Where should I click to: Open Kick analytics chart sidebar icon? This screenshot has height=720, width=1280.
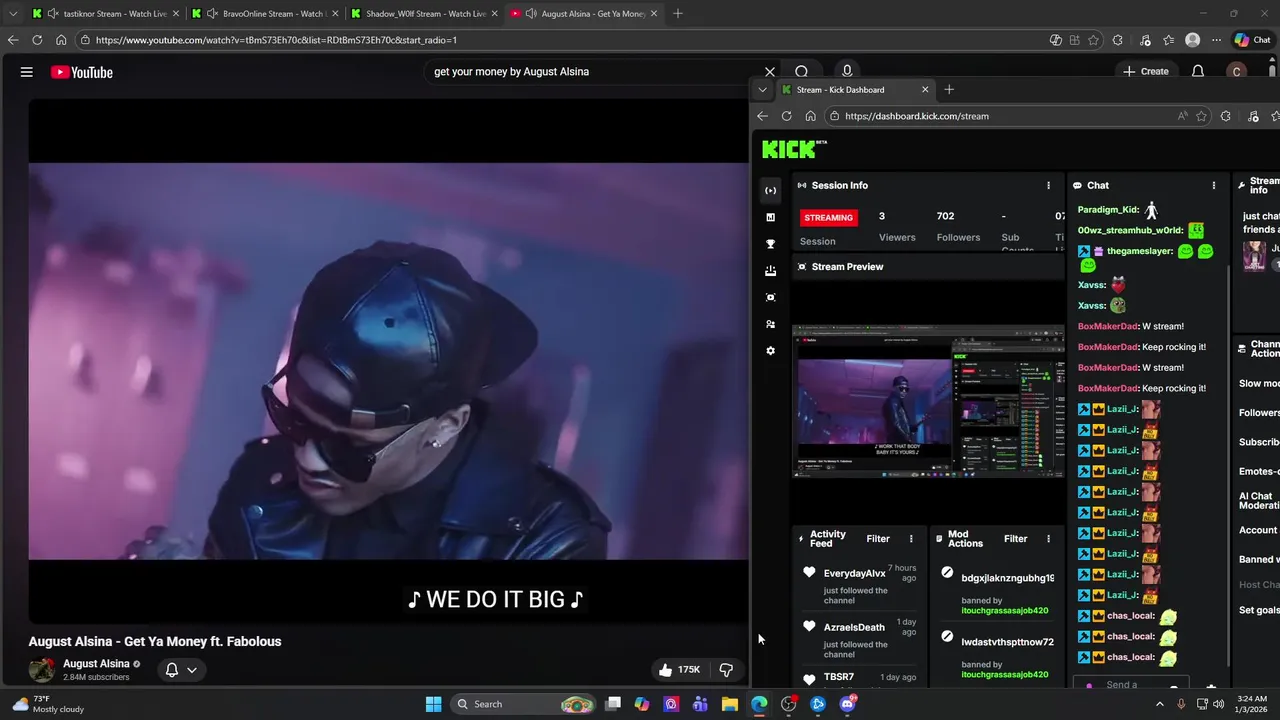pos(770,217)
